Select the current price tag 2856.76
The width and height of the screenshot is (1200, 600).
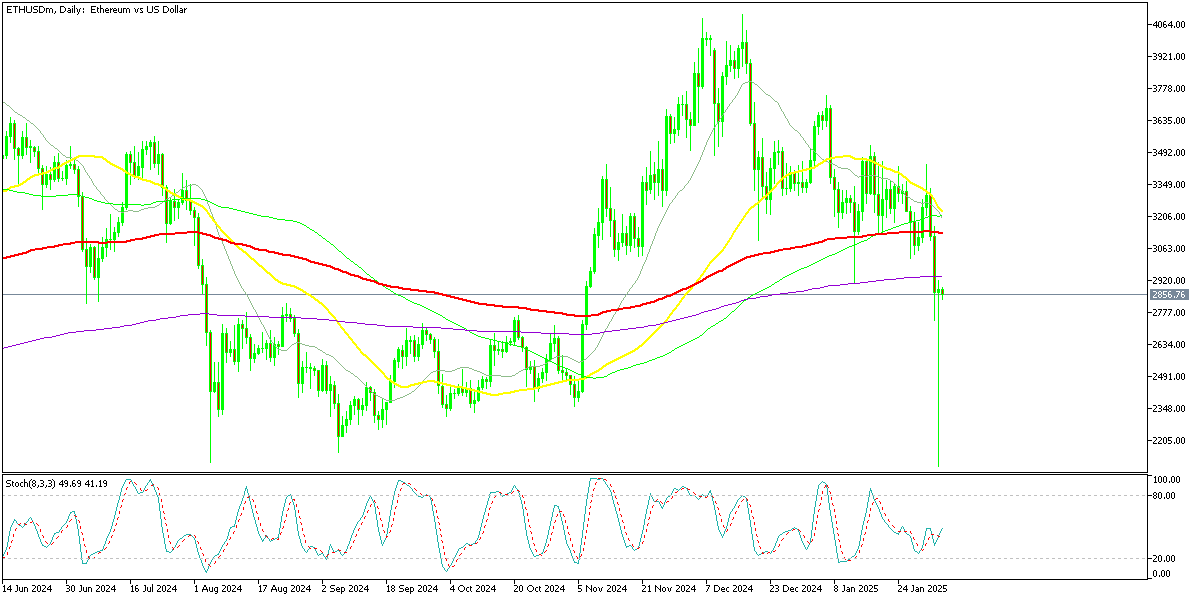click(x=1169, y=295)
